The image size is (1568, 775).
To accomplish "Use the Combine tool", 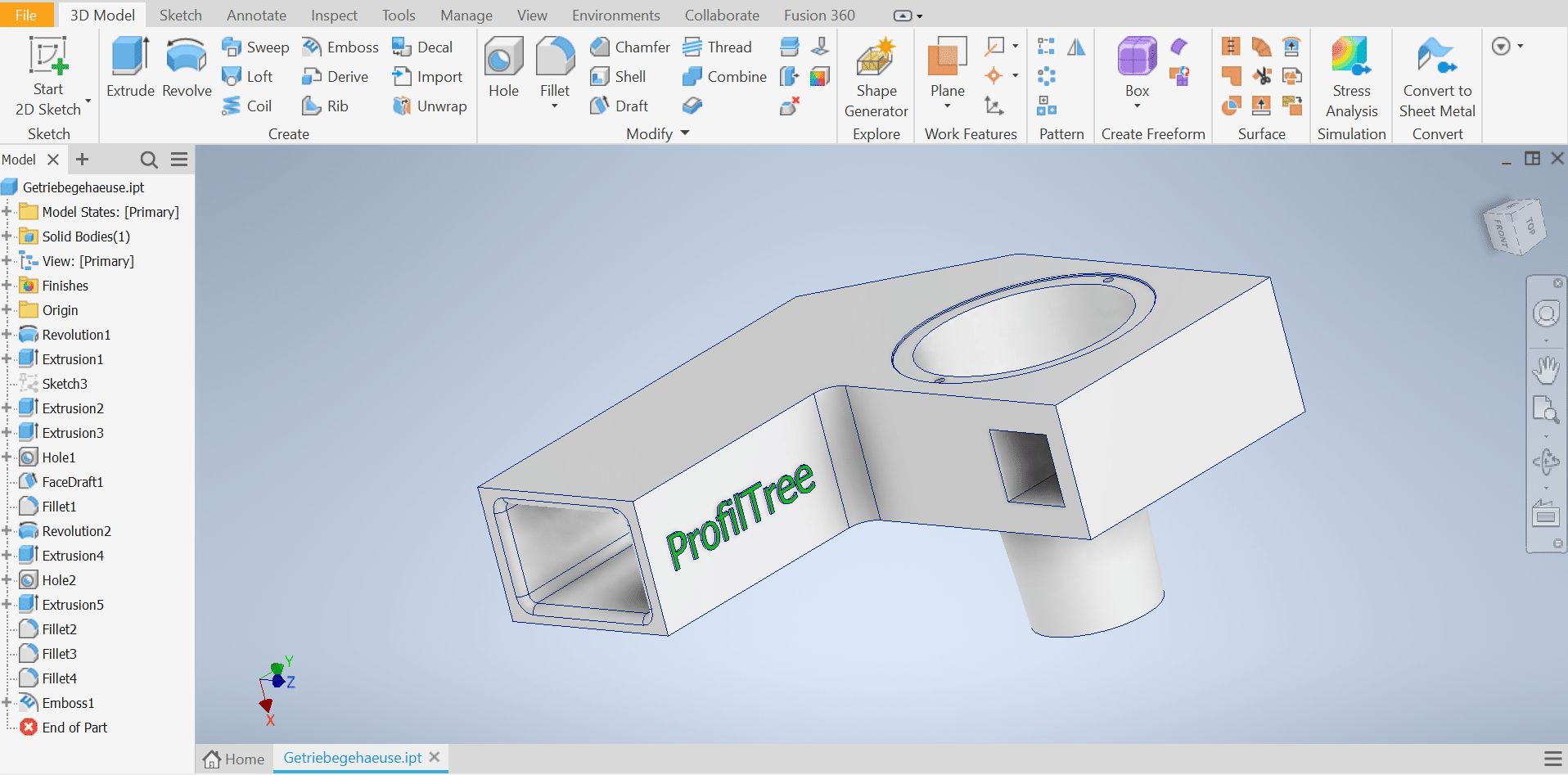I will [x=724, y=77].
